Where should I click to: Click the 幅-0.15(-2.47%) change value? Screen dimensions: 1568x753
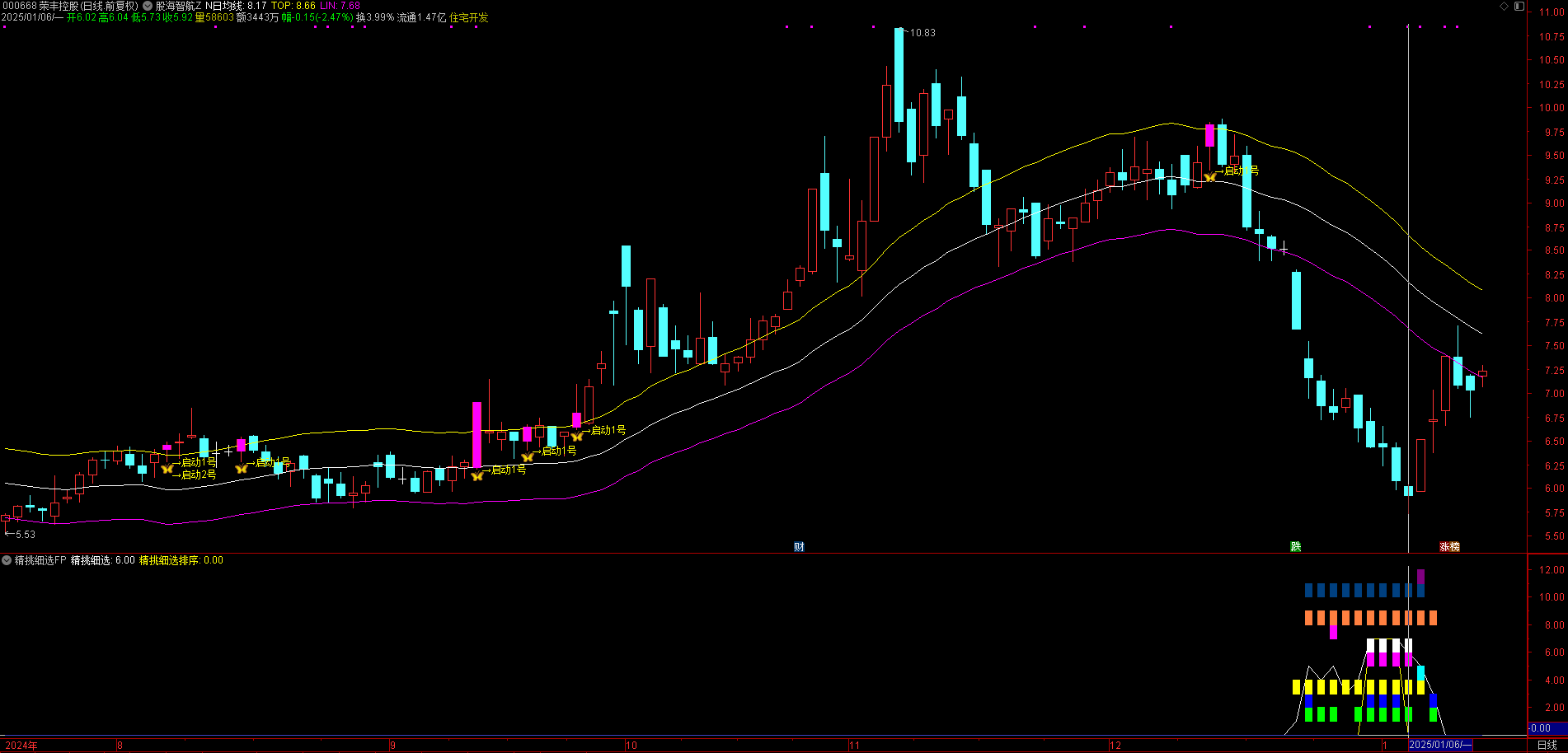[317, 17]
